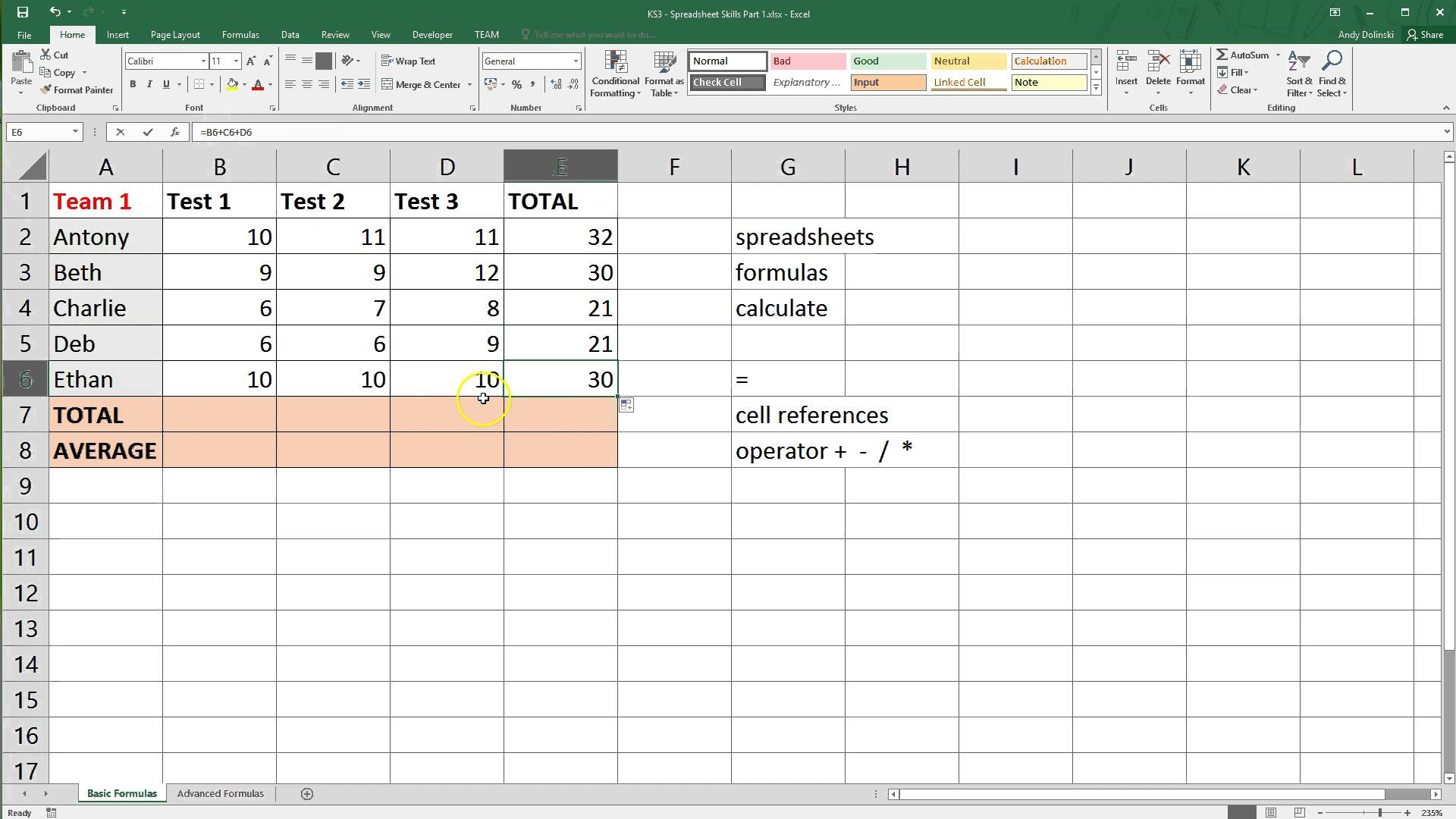1456x819 pixels.
Task: Click the Basic Formulas sheet tab
Action: click(x=122, y=793)
